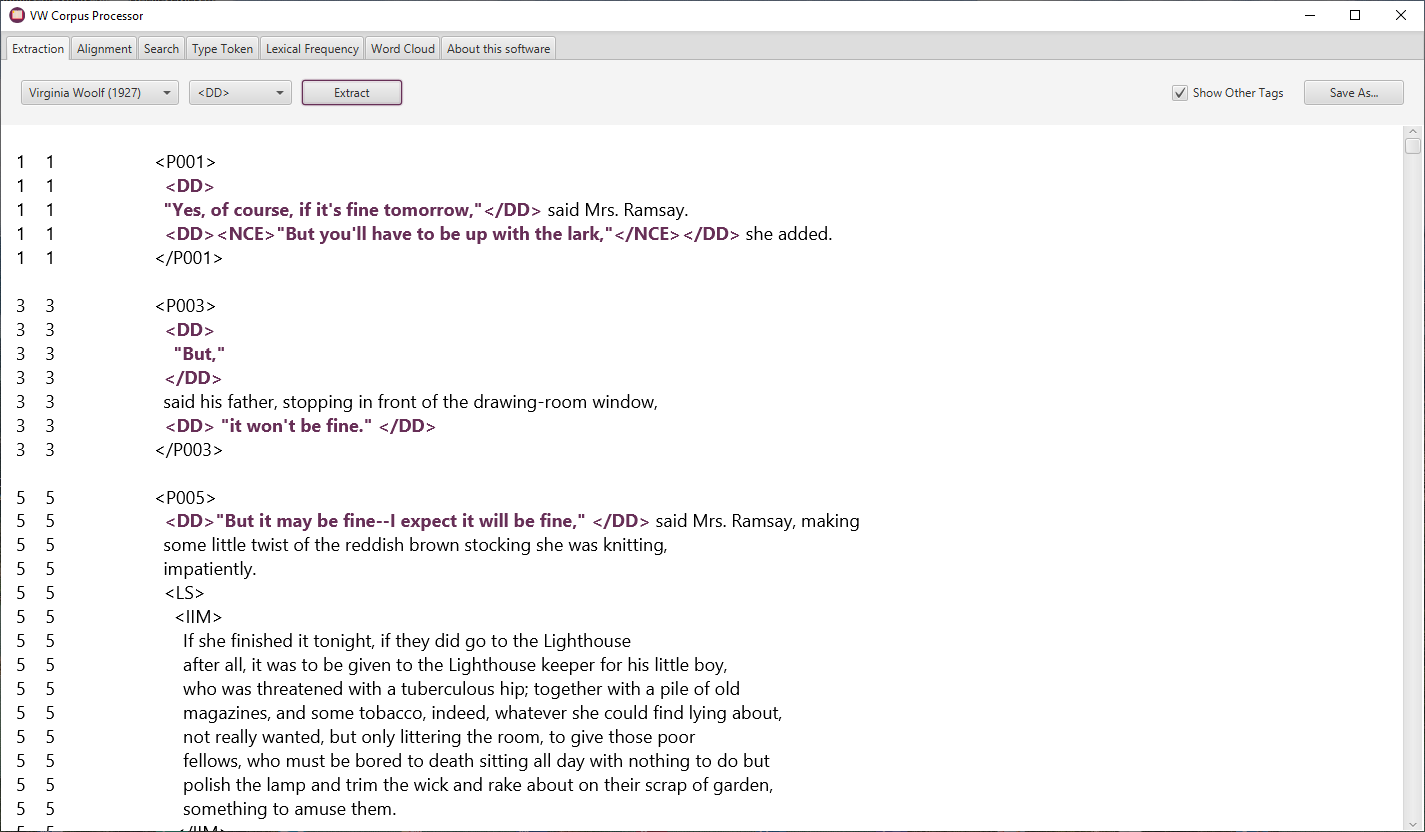1425x832 pixels.
Task: Open the About this software tab
Action: point(498,48)
